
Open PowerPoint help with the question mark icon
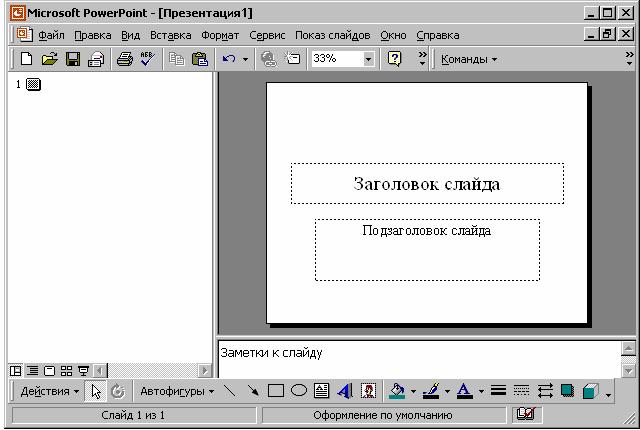point(394,59)
